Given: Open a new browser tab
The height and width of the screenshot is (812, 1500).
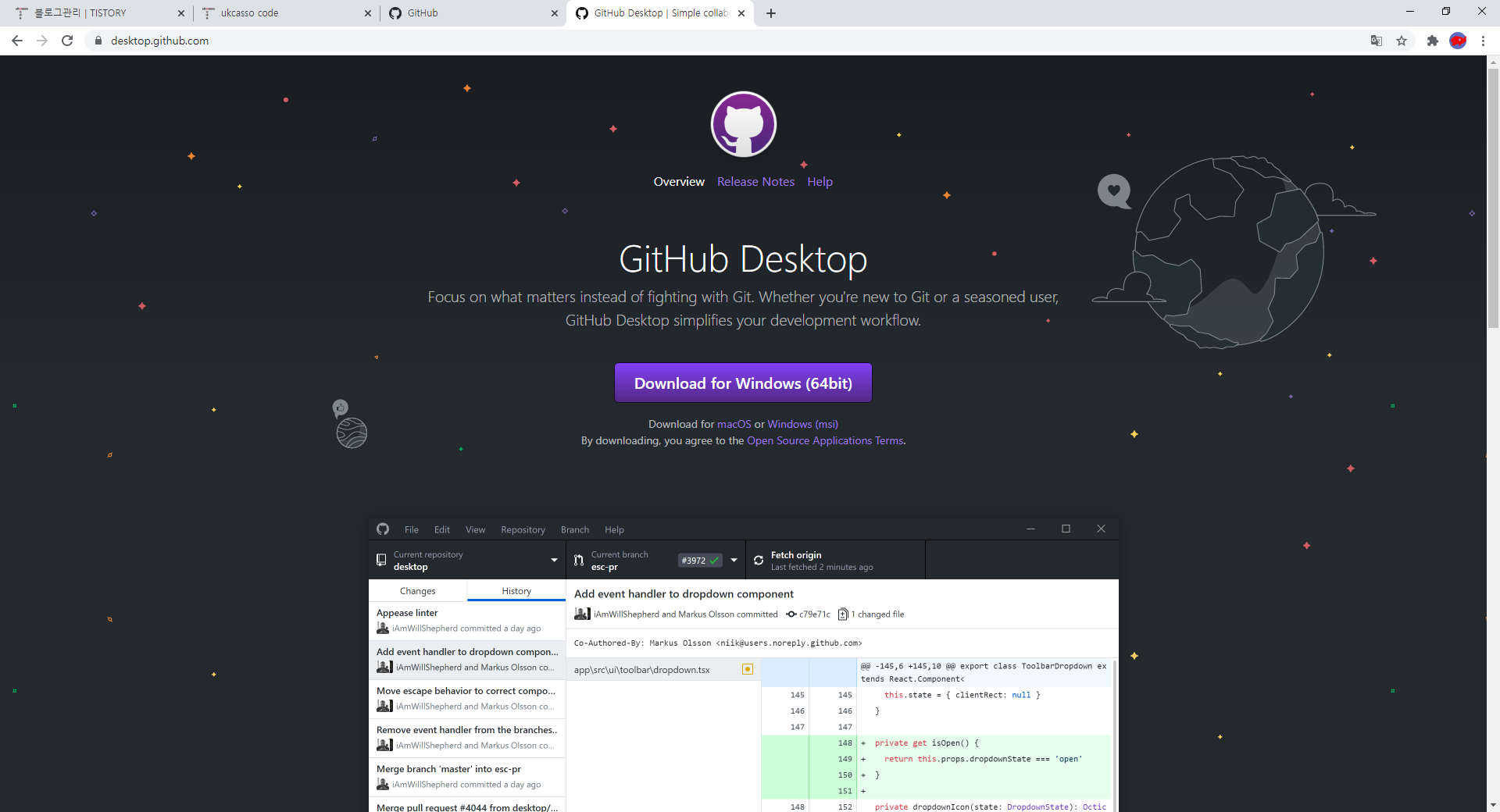Looking at the screenshot, I should [x=771, y=13].
